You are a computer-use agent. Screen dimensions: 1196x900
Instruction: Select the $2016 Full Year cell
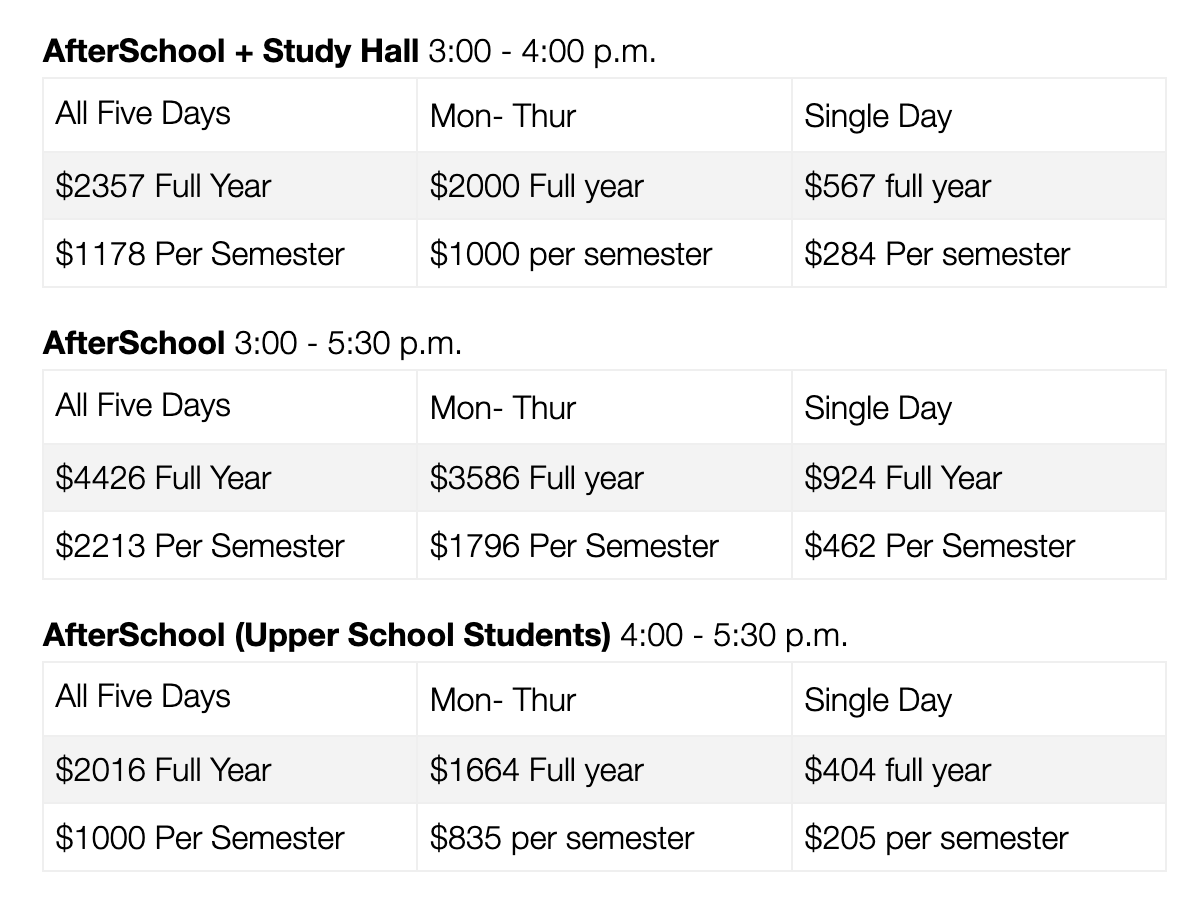click(x=230, y=769)
